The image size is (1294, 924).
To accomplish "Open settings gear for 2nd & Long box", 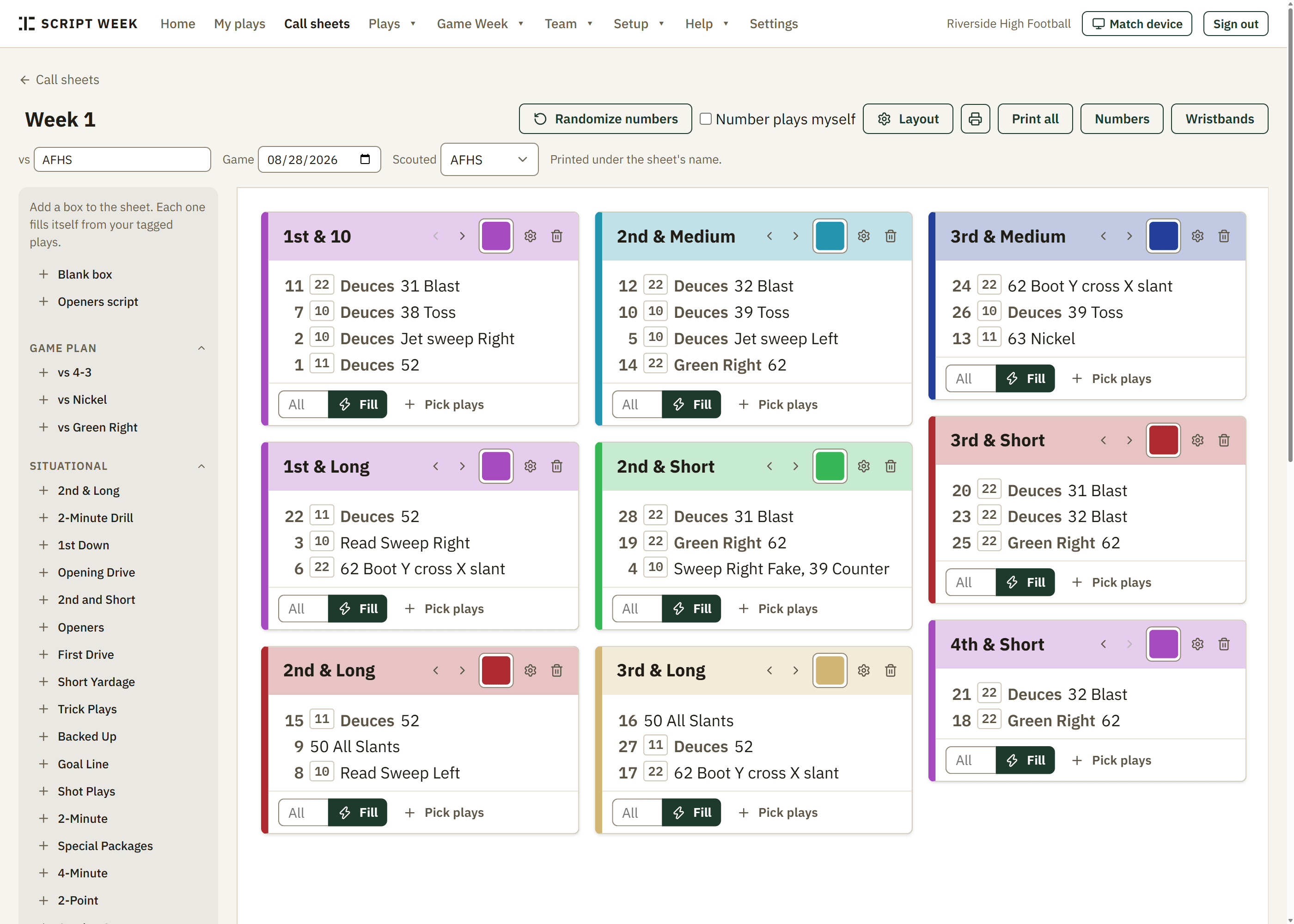I will 531,671.
